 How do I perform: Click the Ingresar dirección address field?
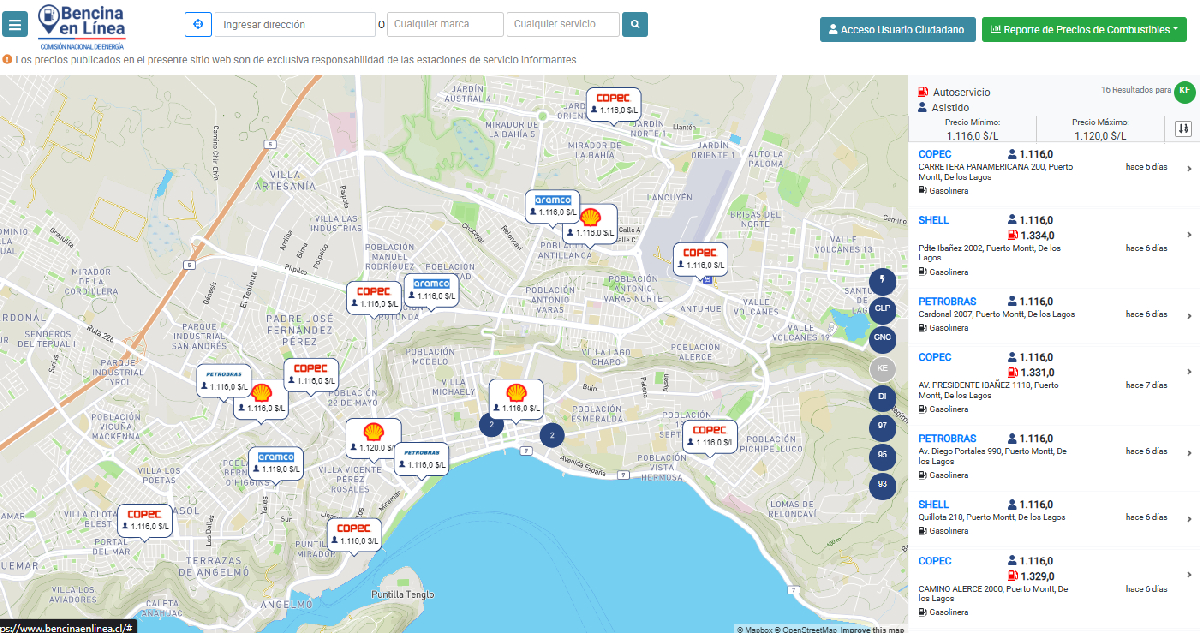[295, 24]
